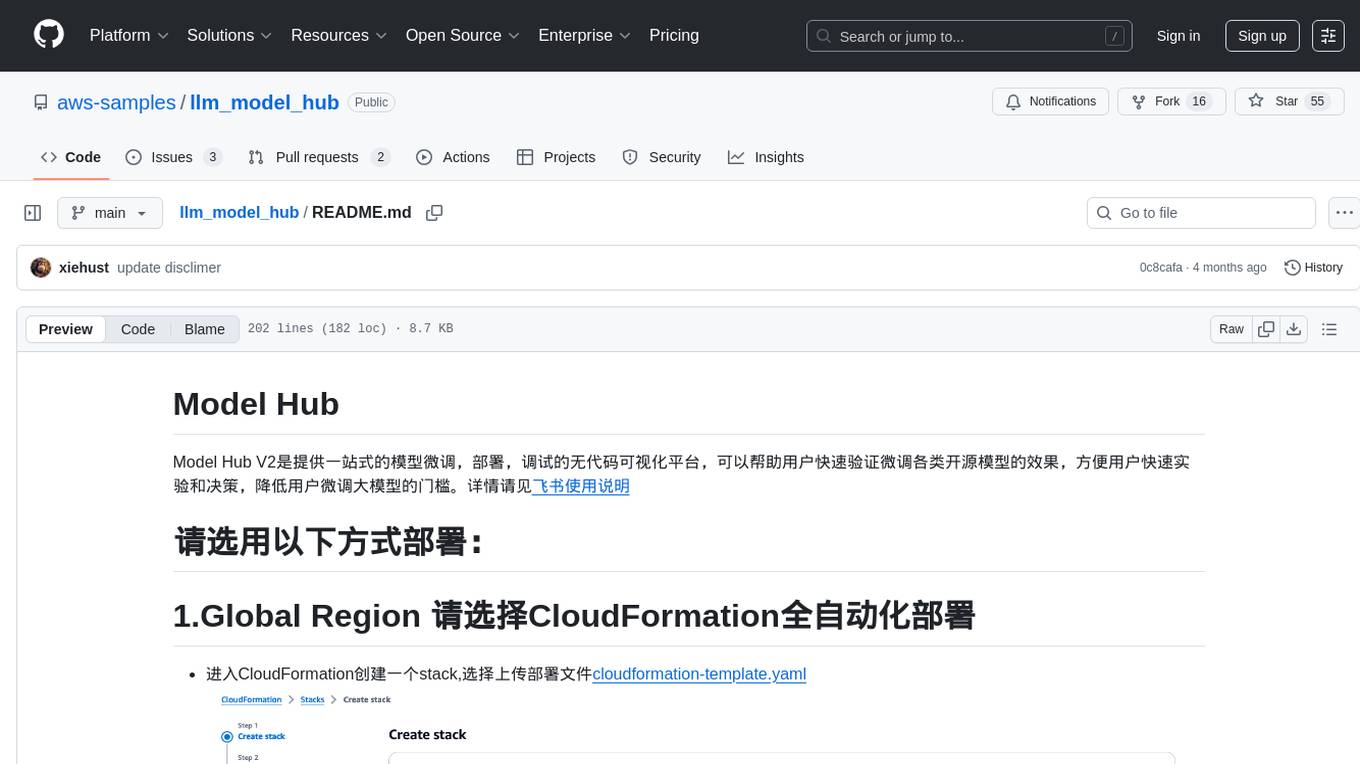Click the Sign in link
This screenshot has height=764, width=1360.
(x=1178, y=35)
